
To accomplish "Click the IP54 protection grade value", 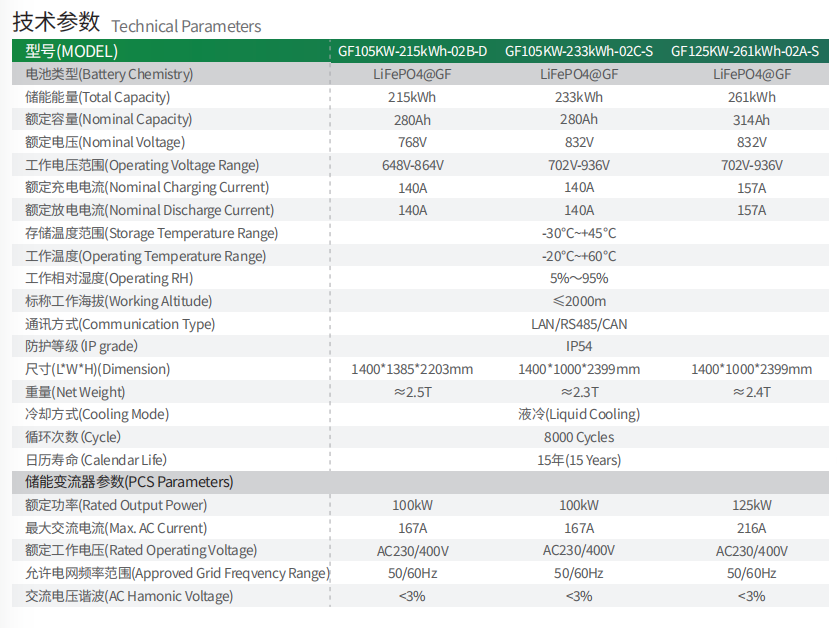I will pos(578,346).
